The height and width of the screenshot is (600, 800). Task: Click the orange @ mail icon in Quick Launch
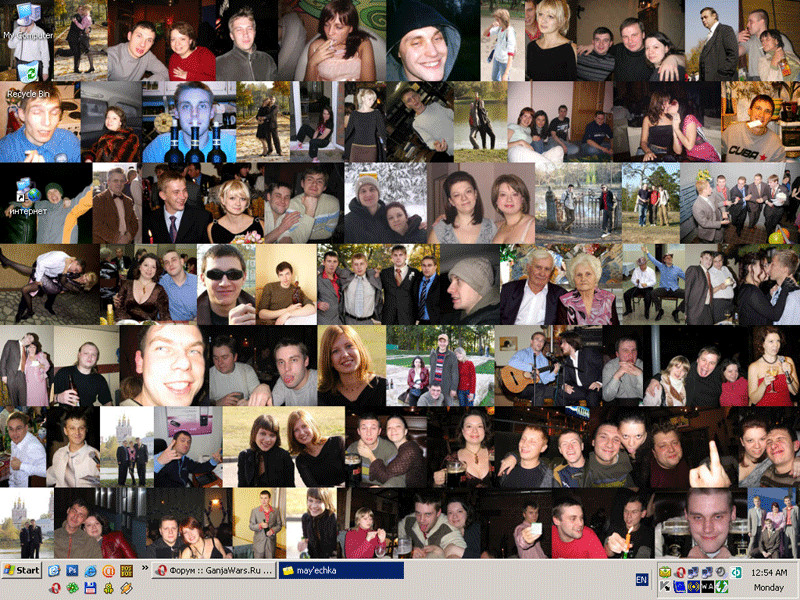coord(108,571)
